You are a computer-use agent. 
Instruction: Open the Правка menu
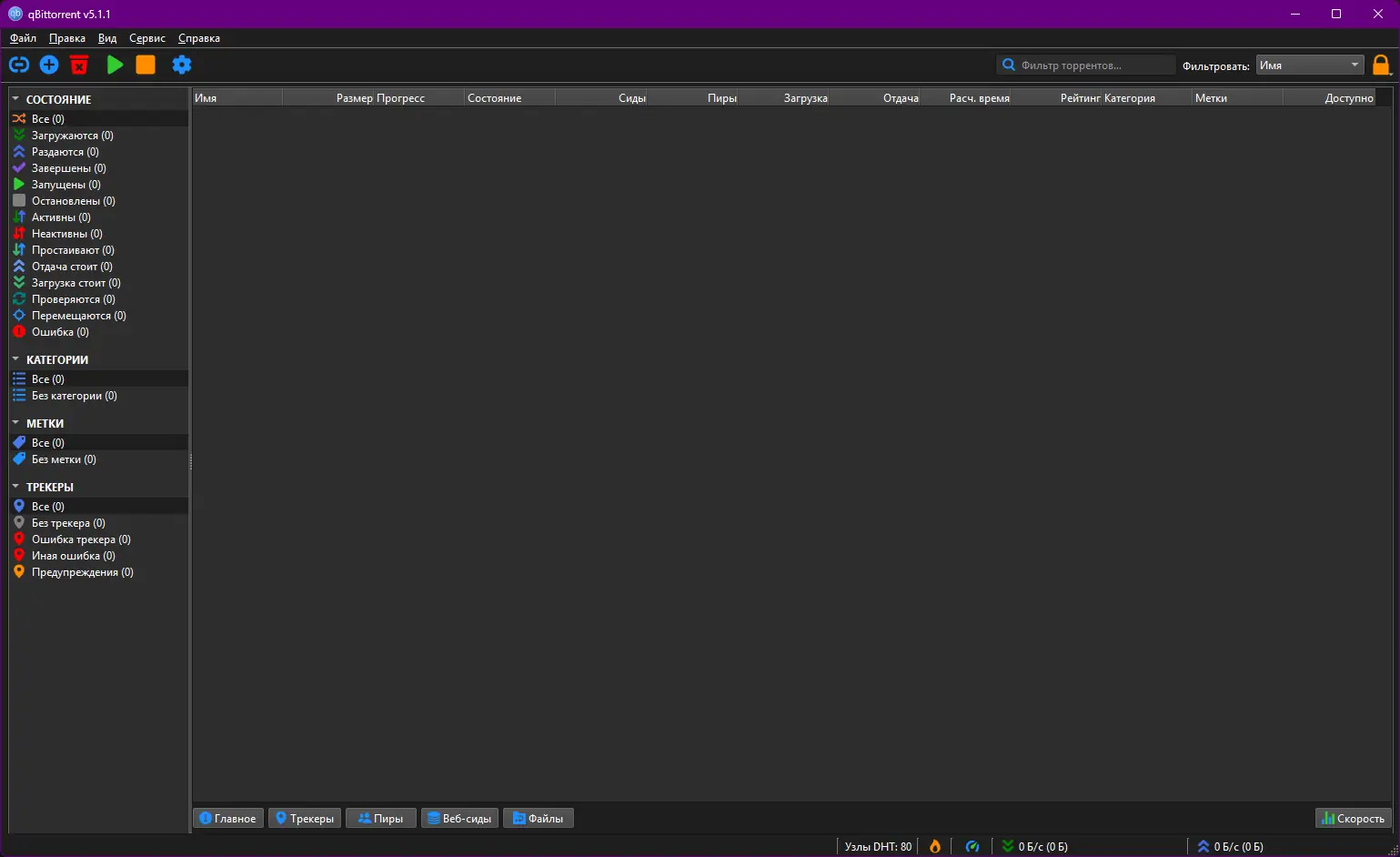pyautogui.click(x=67, y=38)
